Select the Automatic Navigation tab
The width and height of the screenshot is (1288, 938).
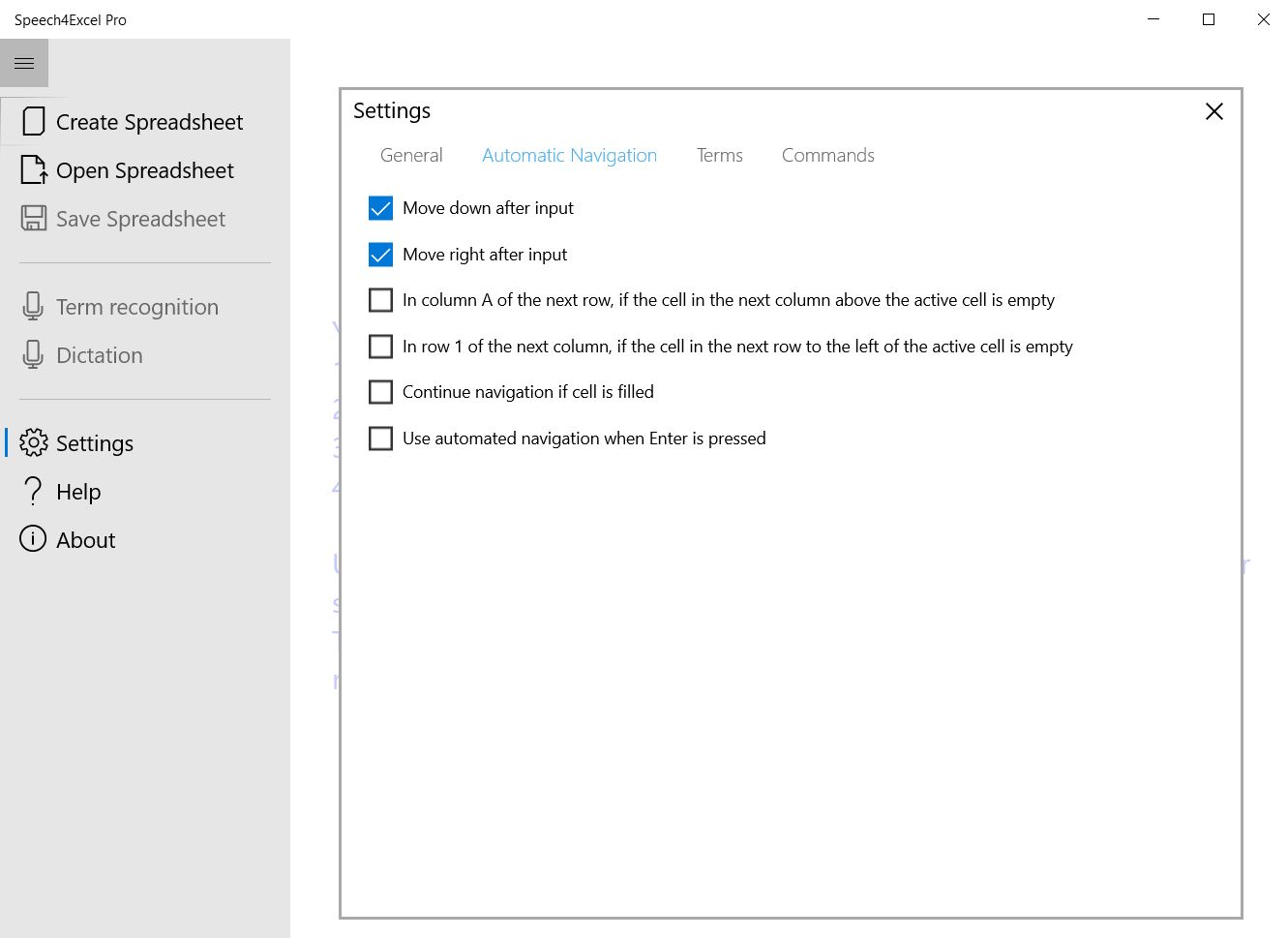tap(569, 156)
